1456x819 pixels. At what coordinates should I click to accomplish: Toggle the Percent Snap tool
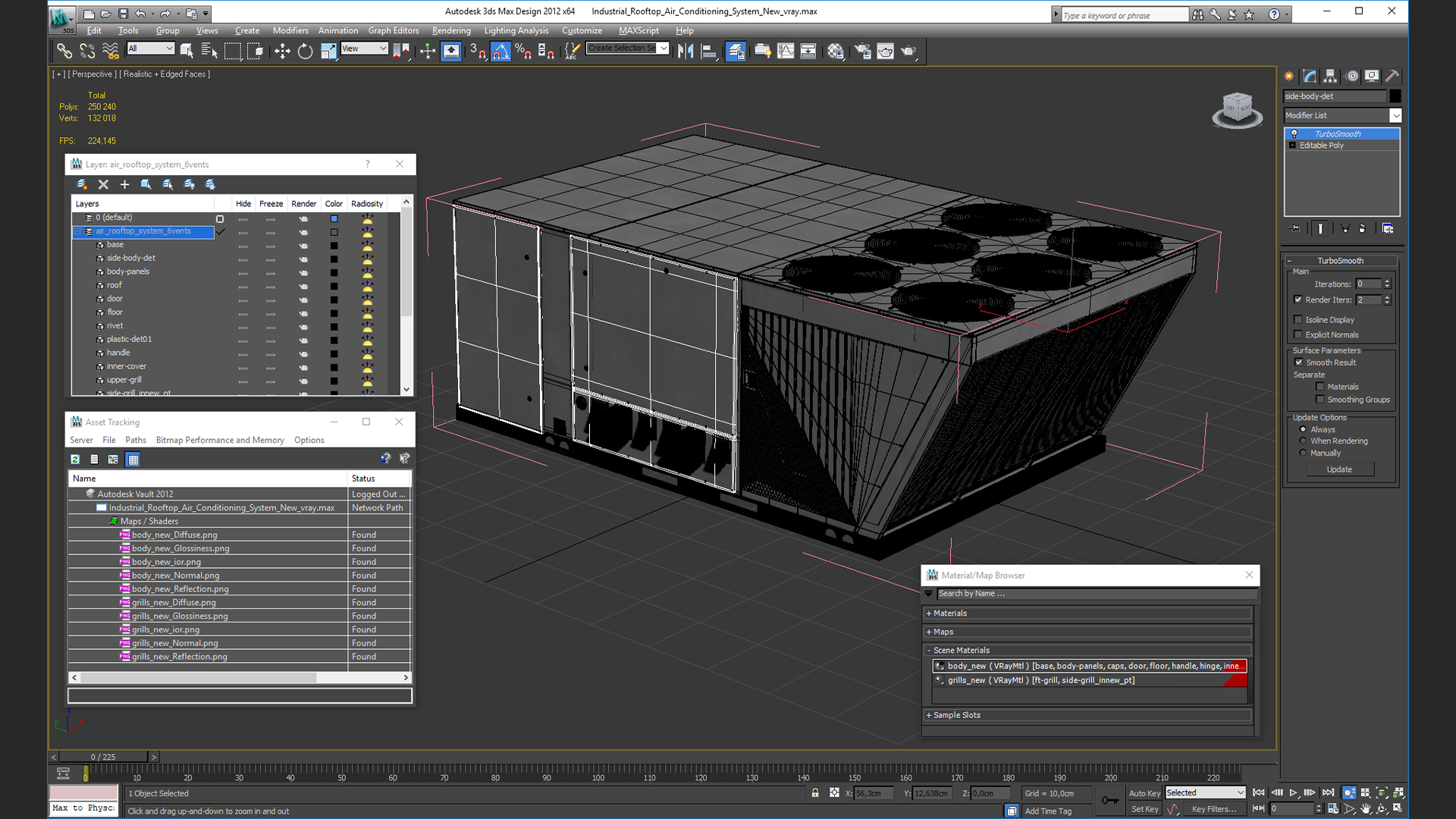[523, 51]
